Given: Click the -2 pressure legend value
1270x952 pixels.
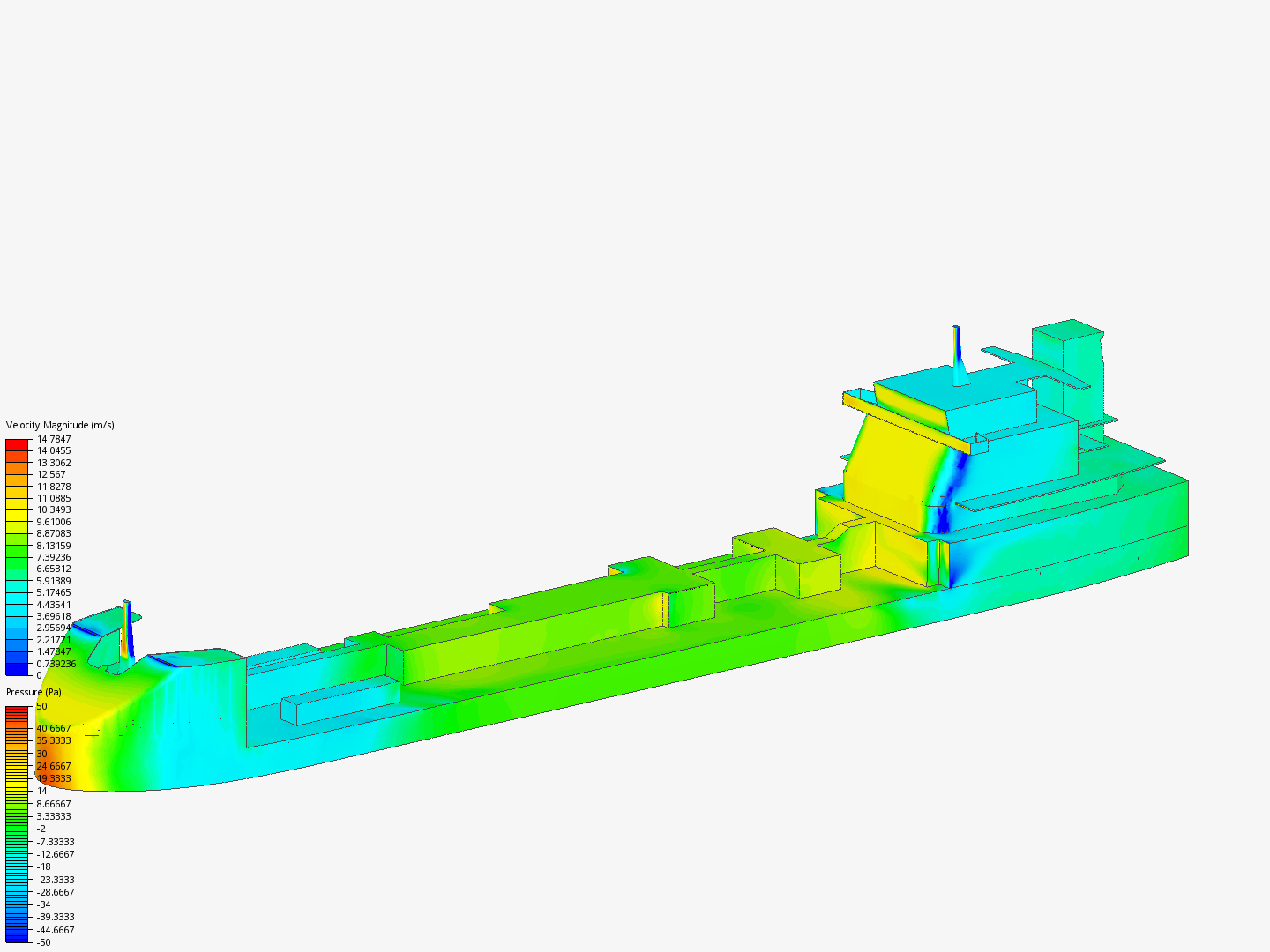Looking at the screenshot, I should 41,829.
